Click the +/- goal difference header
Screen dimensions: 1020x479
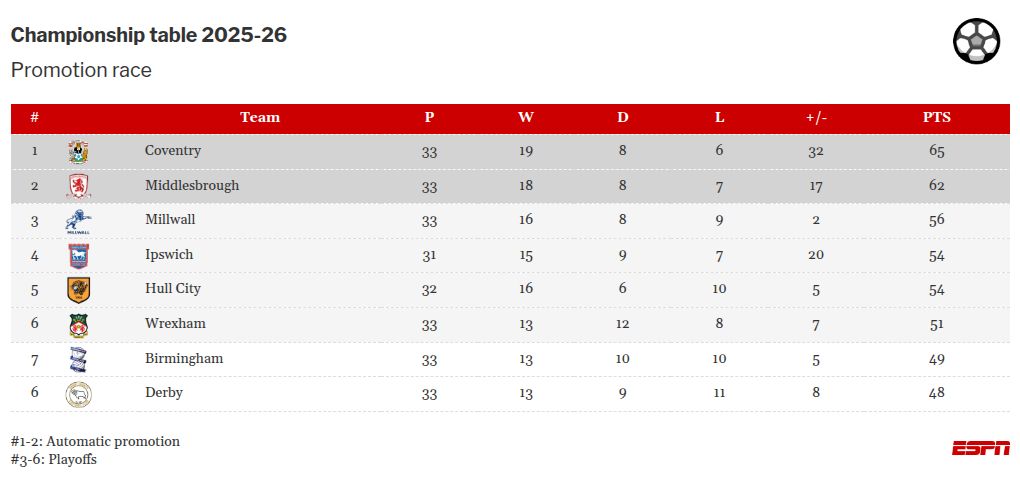click(816, 117)
